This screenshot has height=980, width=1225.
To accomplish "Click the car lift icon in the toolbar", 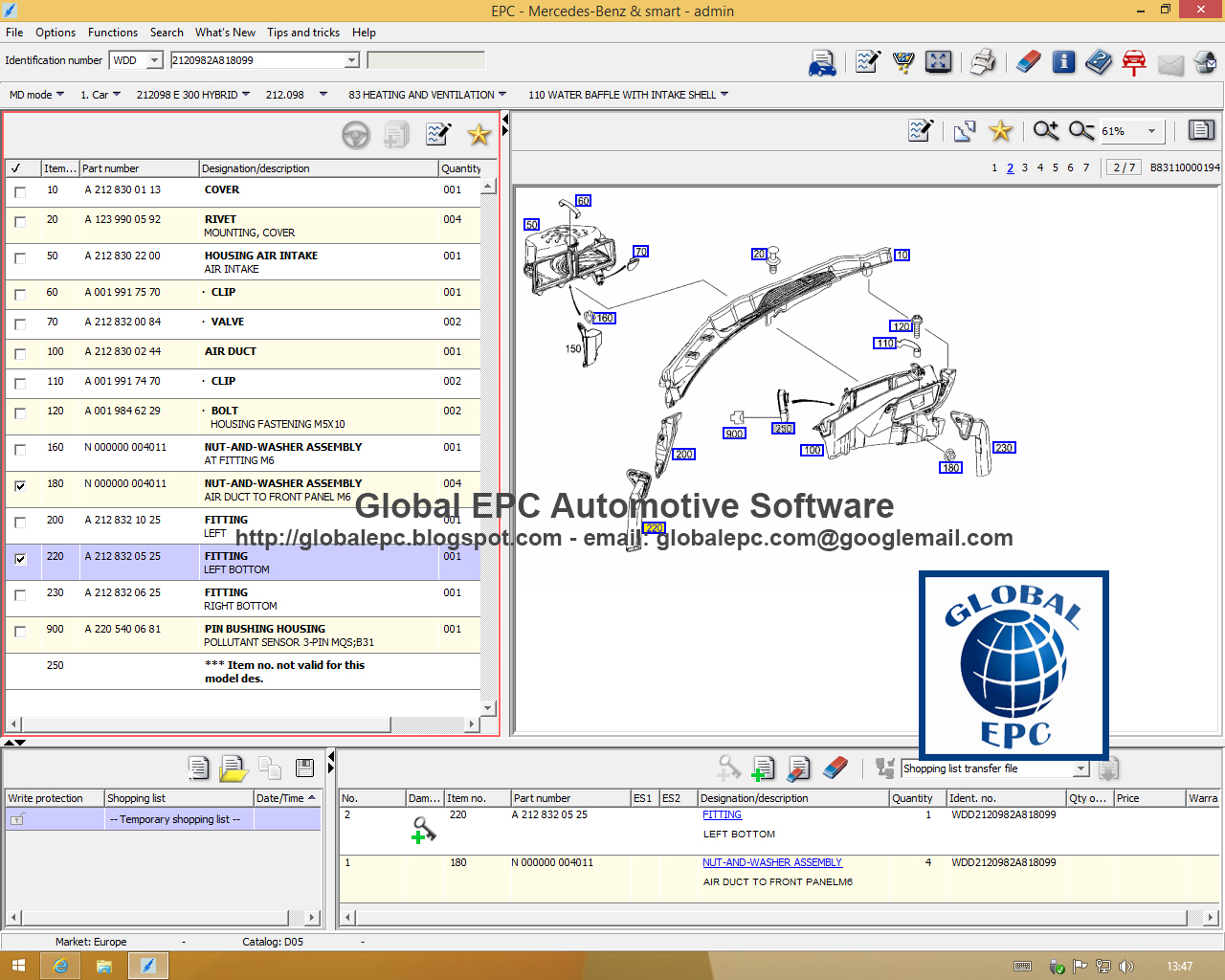I will tap(1134, 61).
